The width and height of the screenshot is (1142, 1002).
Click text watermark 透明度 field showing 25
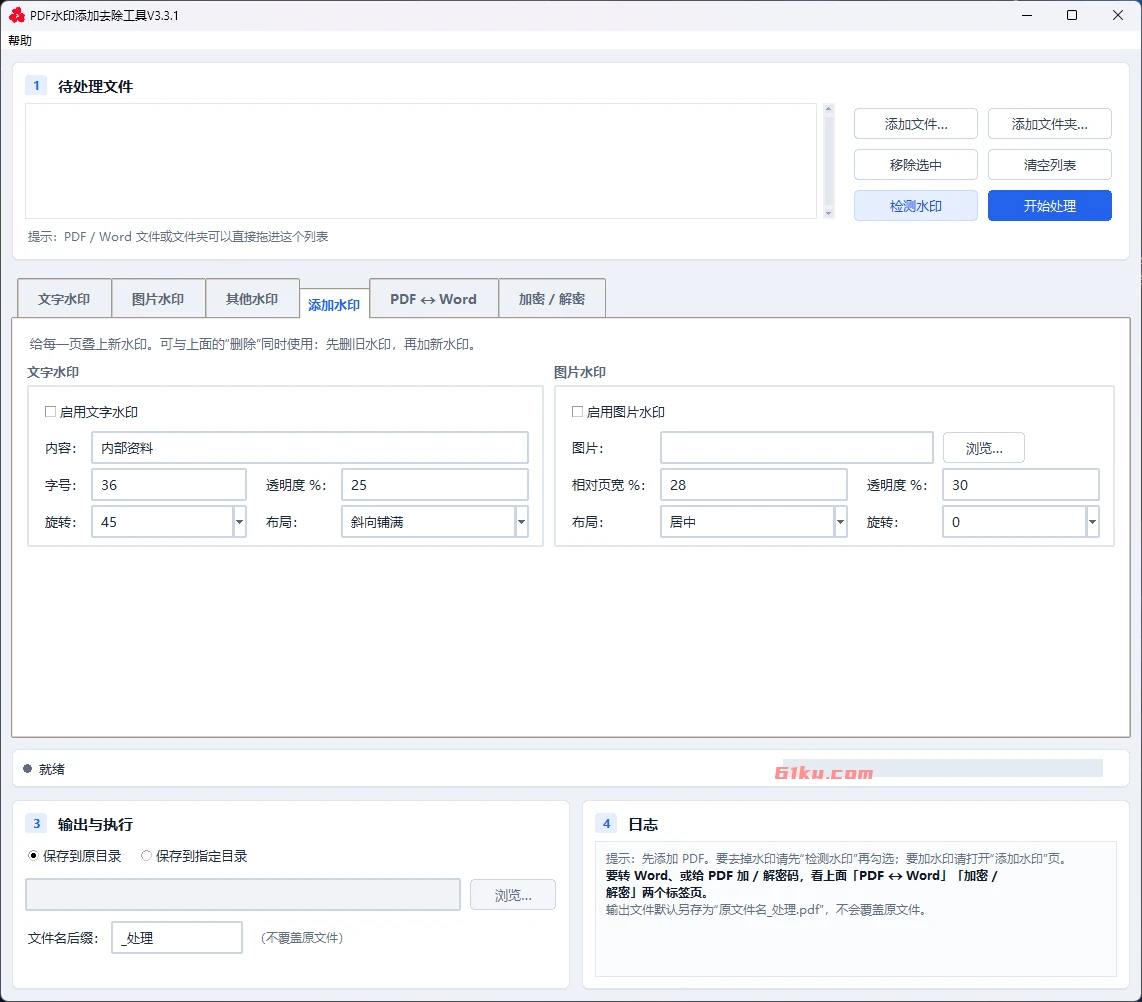[x=435, y=485]
